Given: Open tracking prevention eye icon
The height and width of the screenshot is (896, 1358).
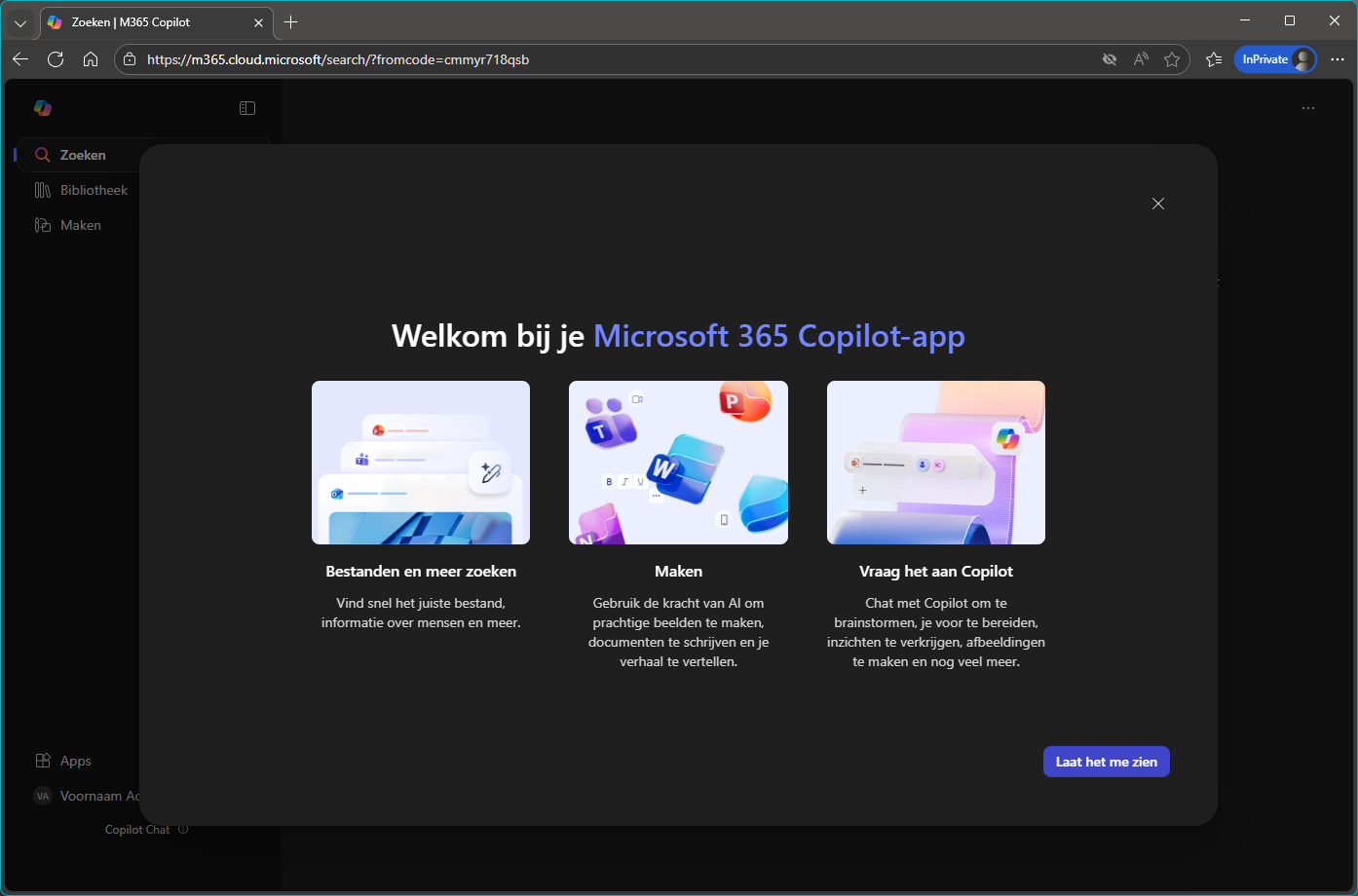Looking at the screenshot, I should (1110, 59).
